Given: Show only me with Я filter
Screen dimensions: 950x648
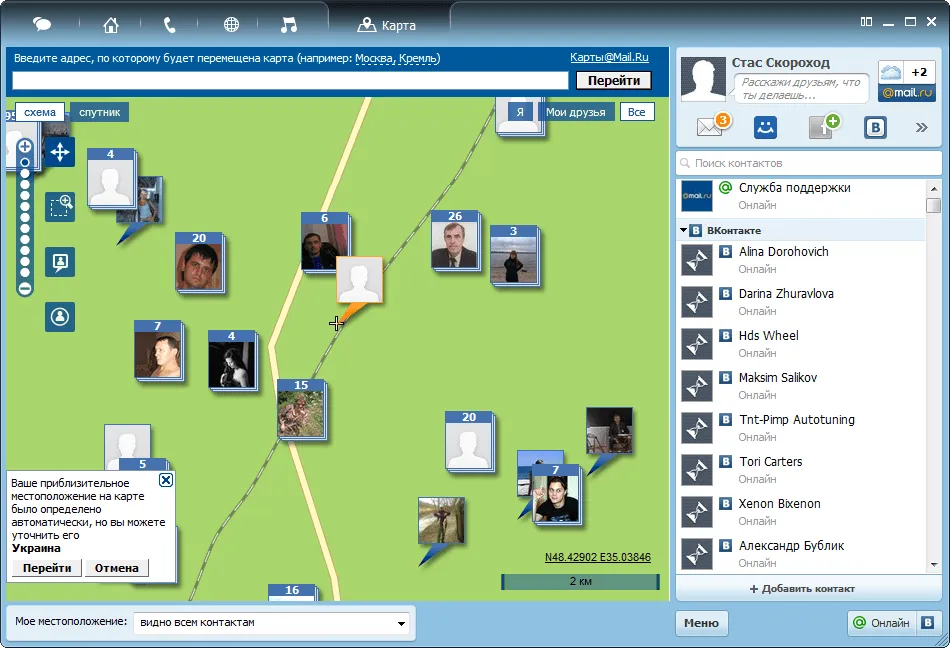Looking at the screenshot, I should click(x=520, y=112).
